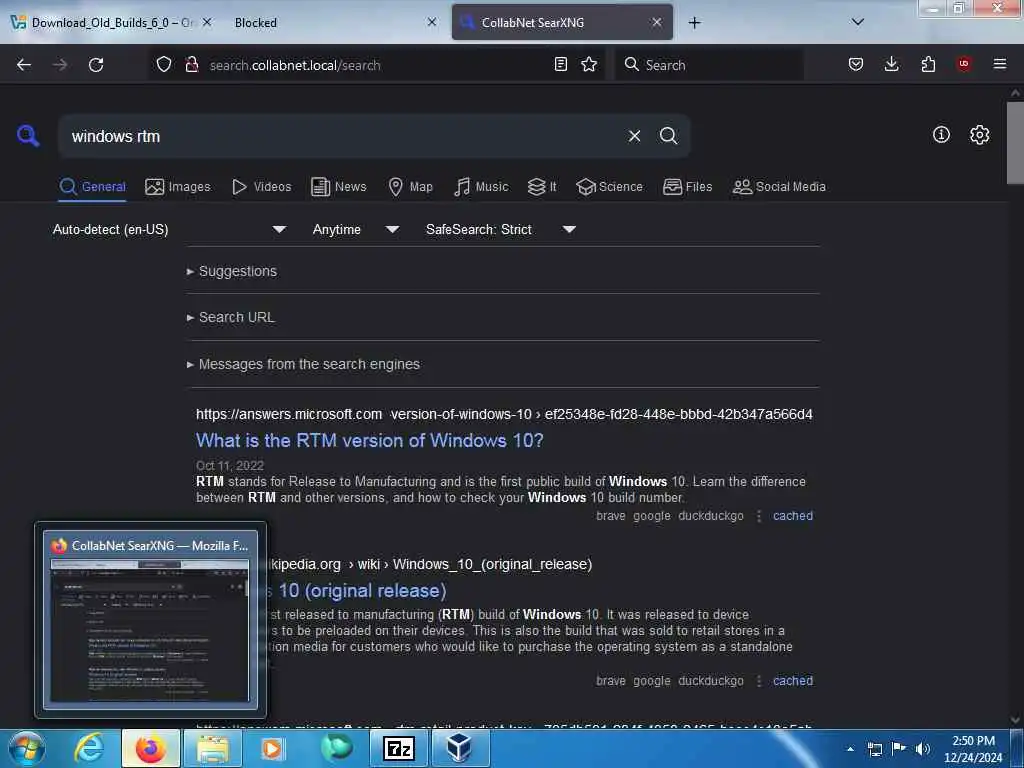Click the taskbar clock showing 2:50 PM
The image size is (1024, 768).
pyautogui.click(x=973, y=749)
